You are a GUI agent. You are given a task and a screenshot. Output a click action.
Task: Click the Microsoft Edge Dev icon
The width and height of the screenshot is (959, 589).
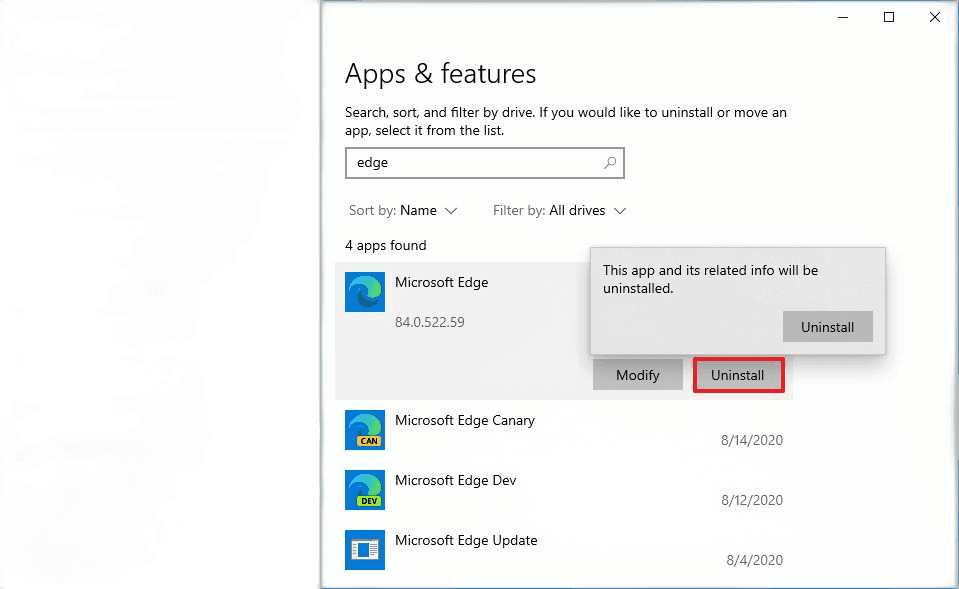tap(365, 490)
